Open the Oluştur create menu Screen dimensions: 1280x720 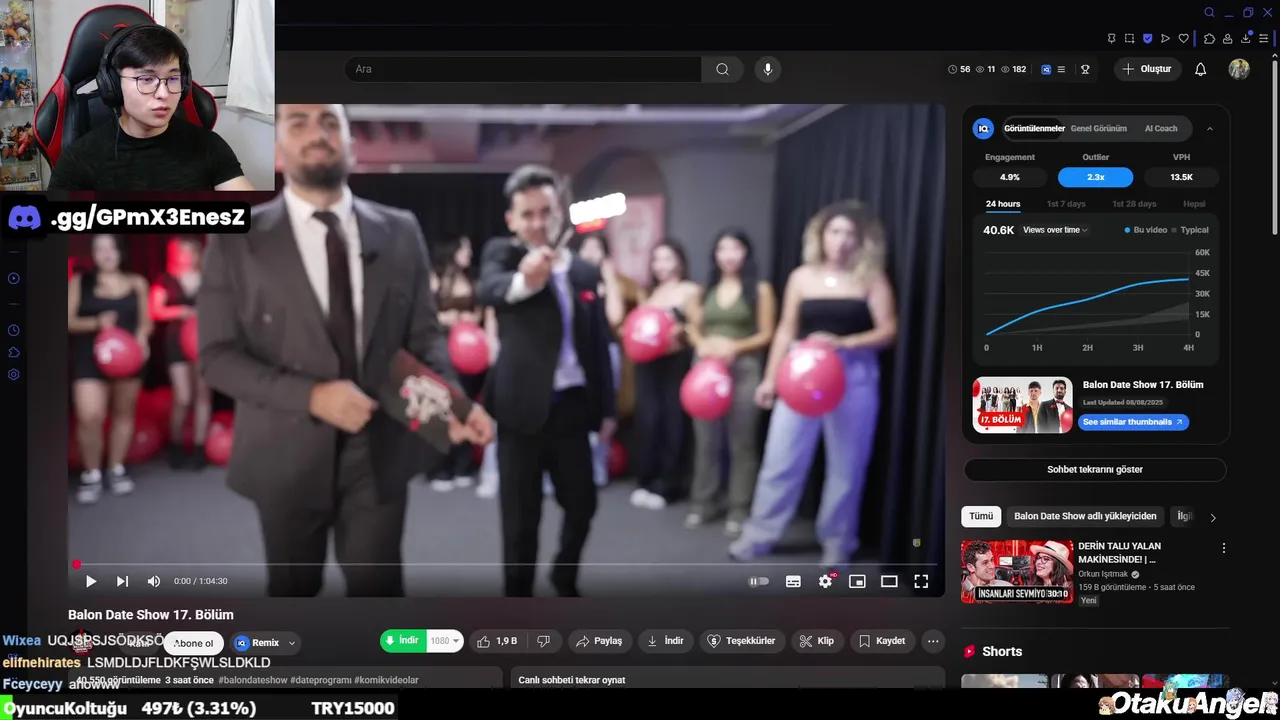[x=1147, y=69]
